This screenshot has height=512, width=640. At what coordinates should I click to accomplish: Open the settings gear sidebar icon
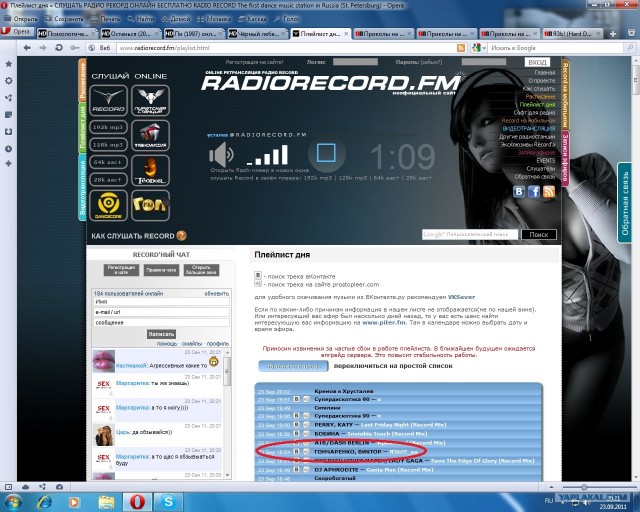point(8,80)
